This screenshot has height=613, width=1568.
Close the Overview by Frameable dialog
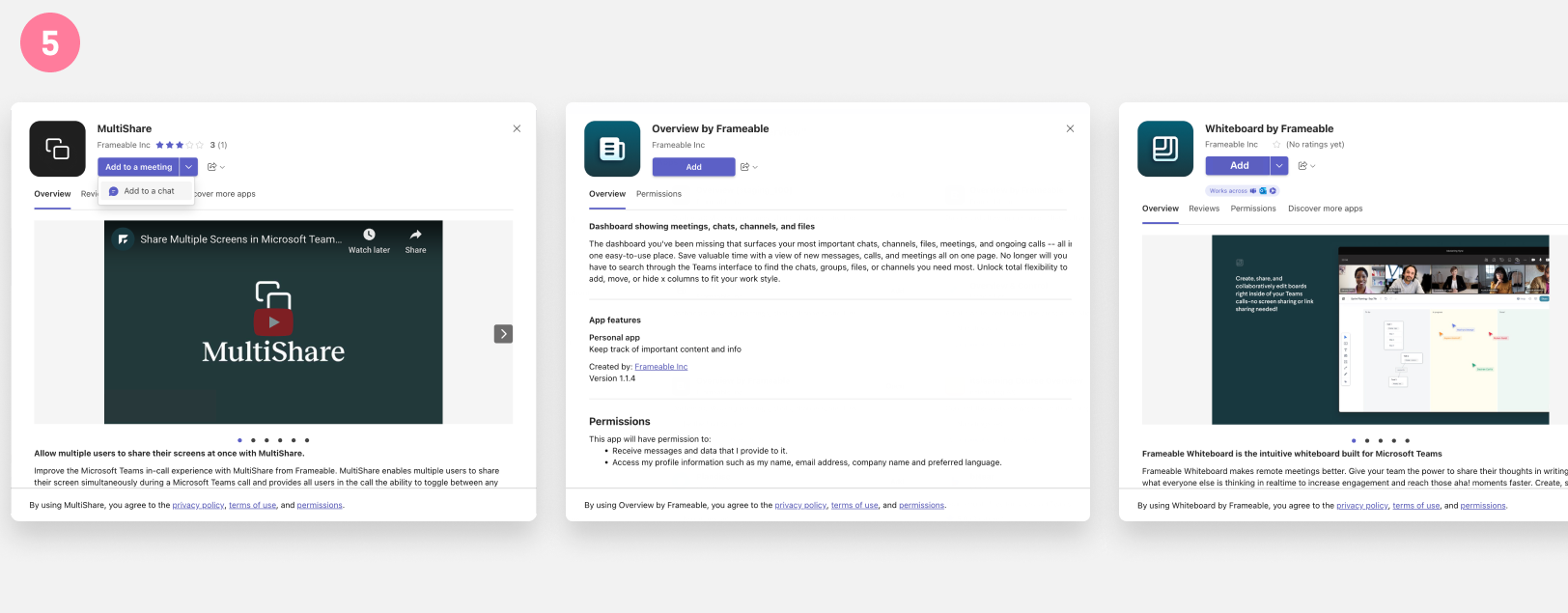click(1070, 128)
